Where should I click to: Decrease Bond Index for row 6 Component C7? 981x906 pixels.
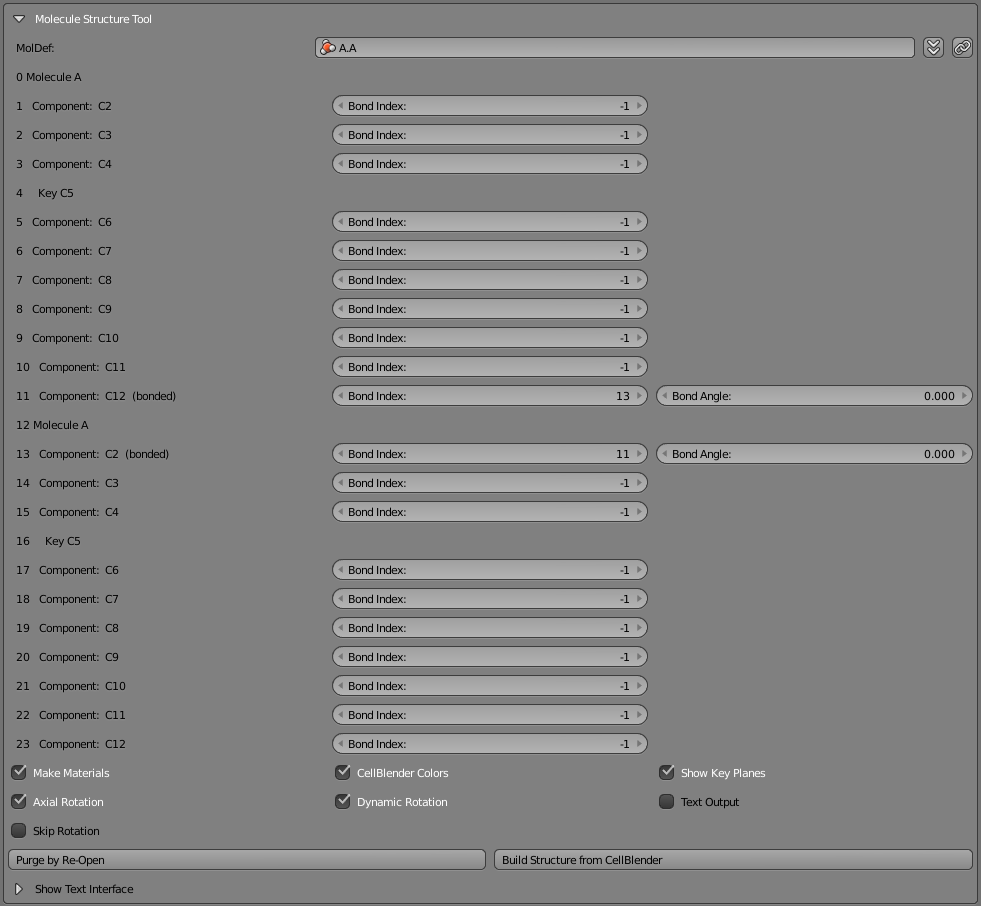click(x=340, y=251)
